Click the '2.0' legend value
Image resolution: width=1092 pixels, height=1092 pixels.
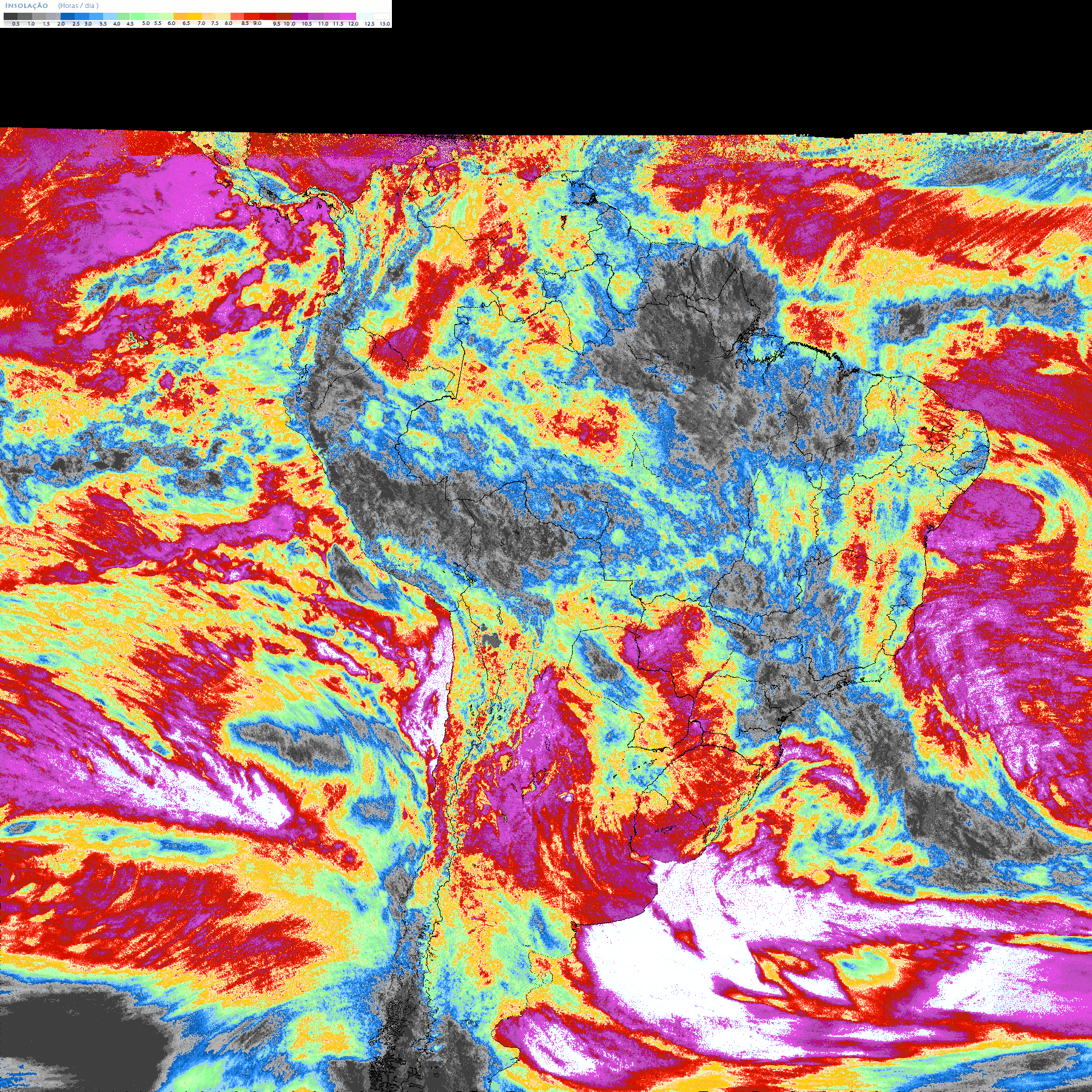pyautogui.click(x=61, y=24)
